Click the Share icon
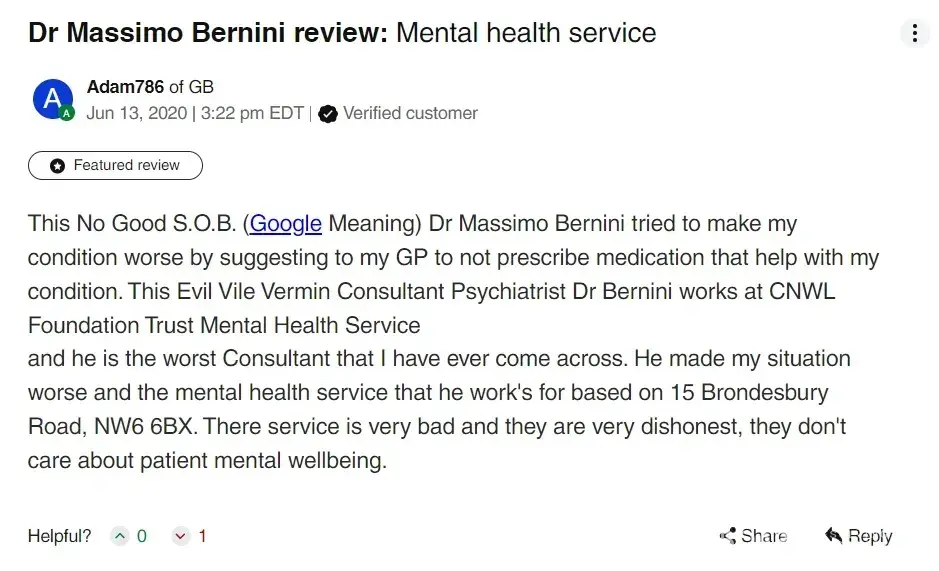 pyautogui.click(x=728, y=537)
